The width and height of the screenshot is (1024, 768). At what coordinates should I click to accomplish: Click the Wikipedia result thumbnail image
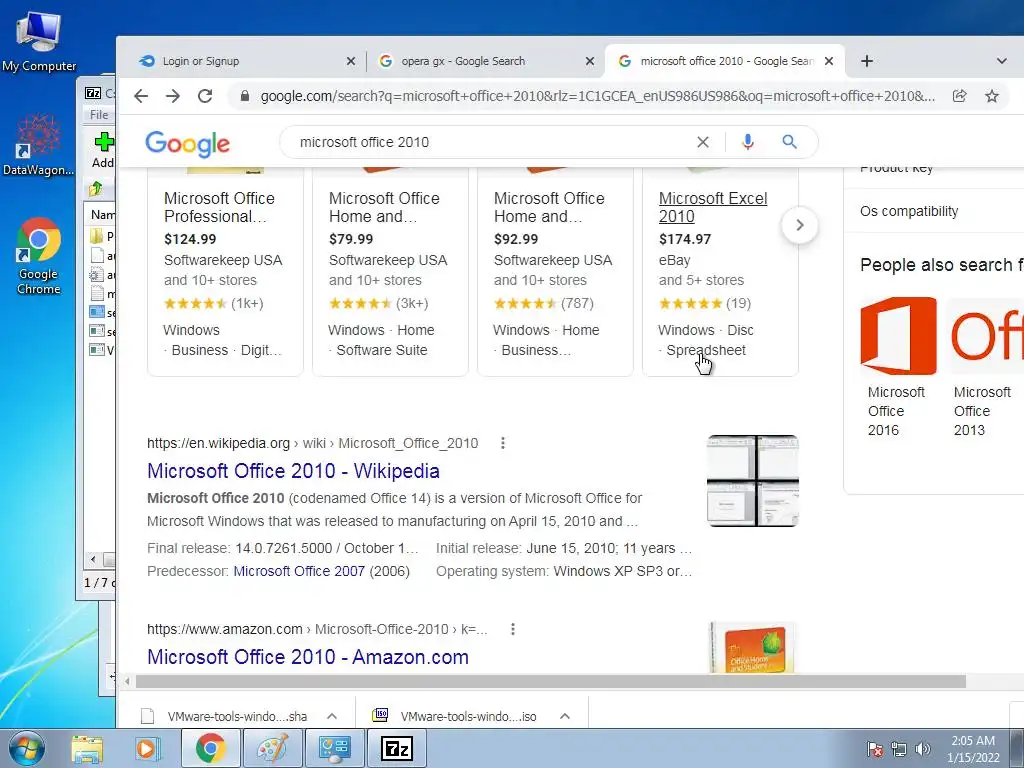click(x=752, y=481)
